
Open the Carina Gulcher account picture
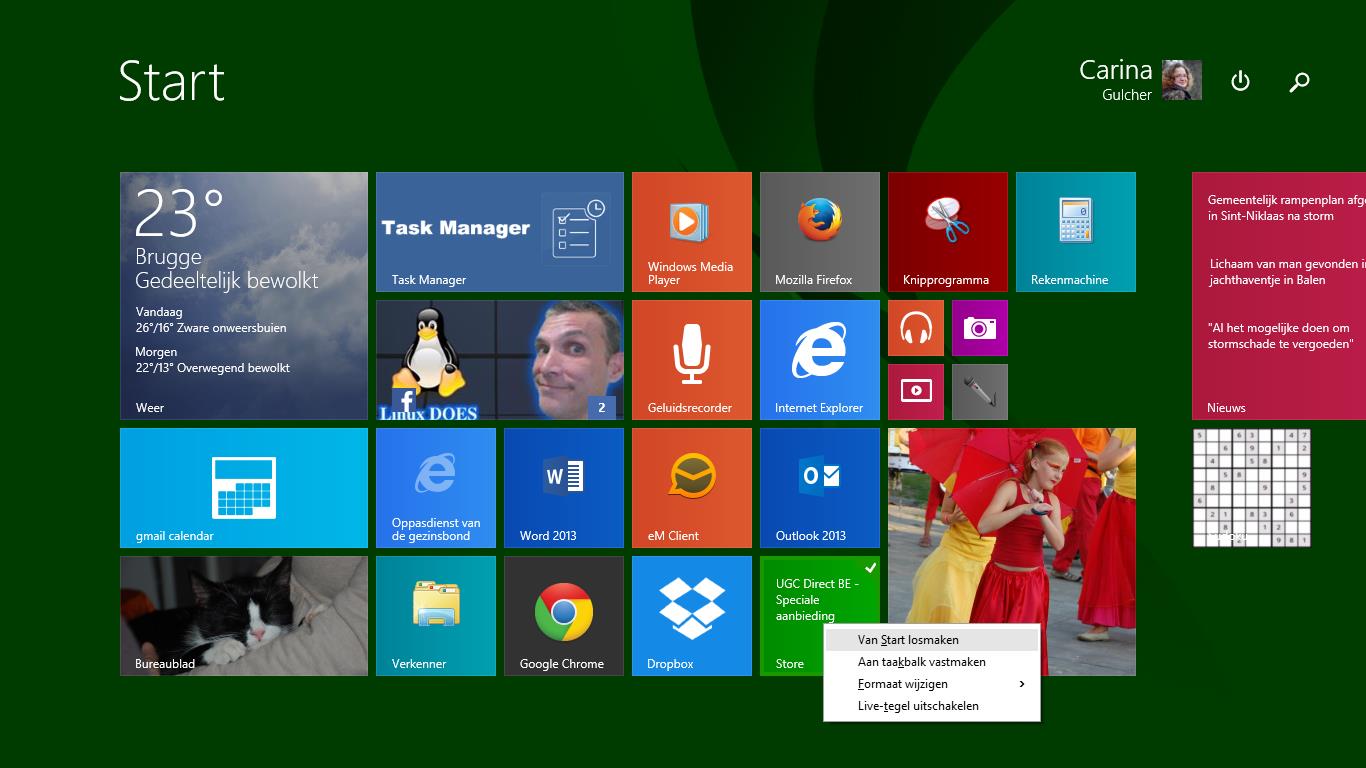(x=1182, y=80)
